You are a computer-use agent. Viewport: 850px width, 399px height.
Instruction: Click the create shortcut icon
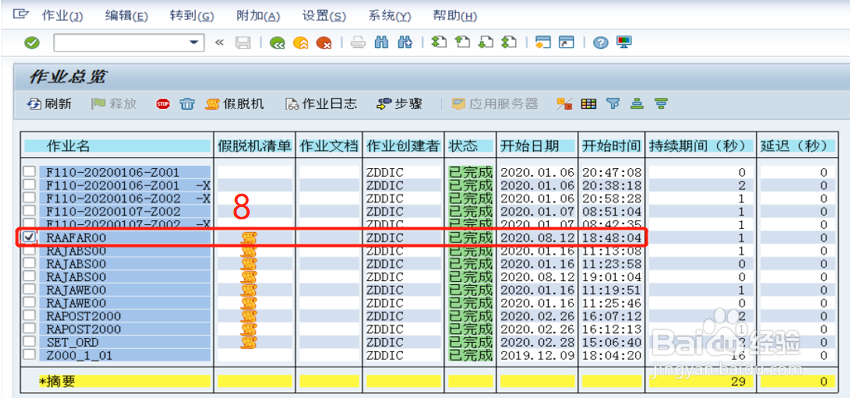point(566,43)
